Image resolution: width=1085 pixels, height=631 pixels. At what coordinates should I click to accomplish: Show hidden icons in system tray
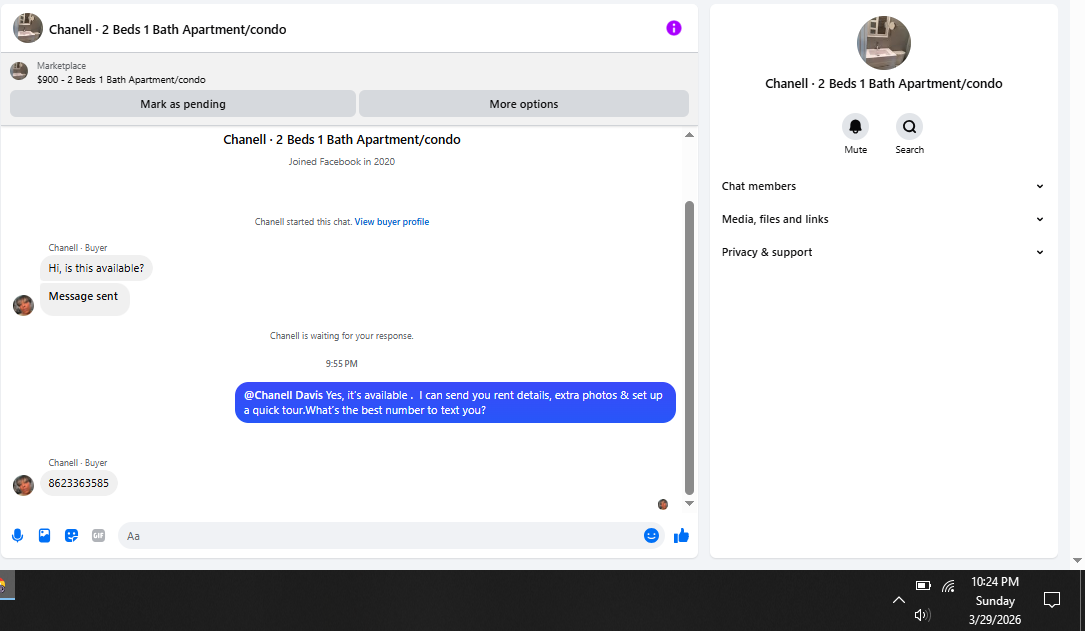898,600
